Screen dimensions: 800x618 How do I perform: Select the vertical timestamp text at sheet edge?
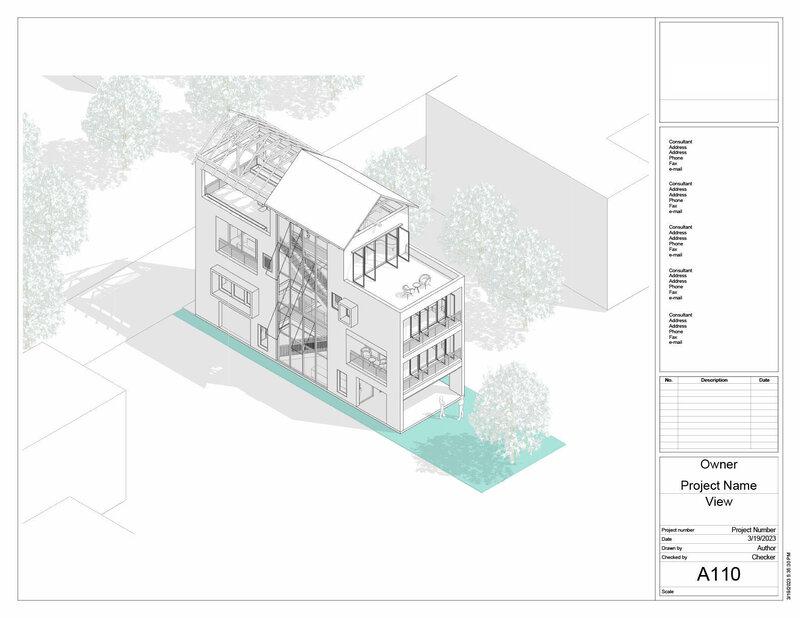pos(788,575)
